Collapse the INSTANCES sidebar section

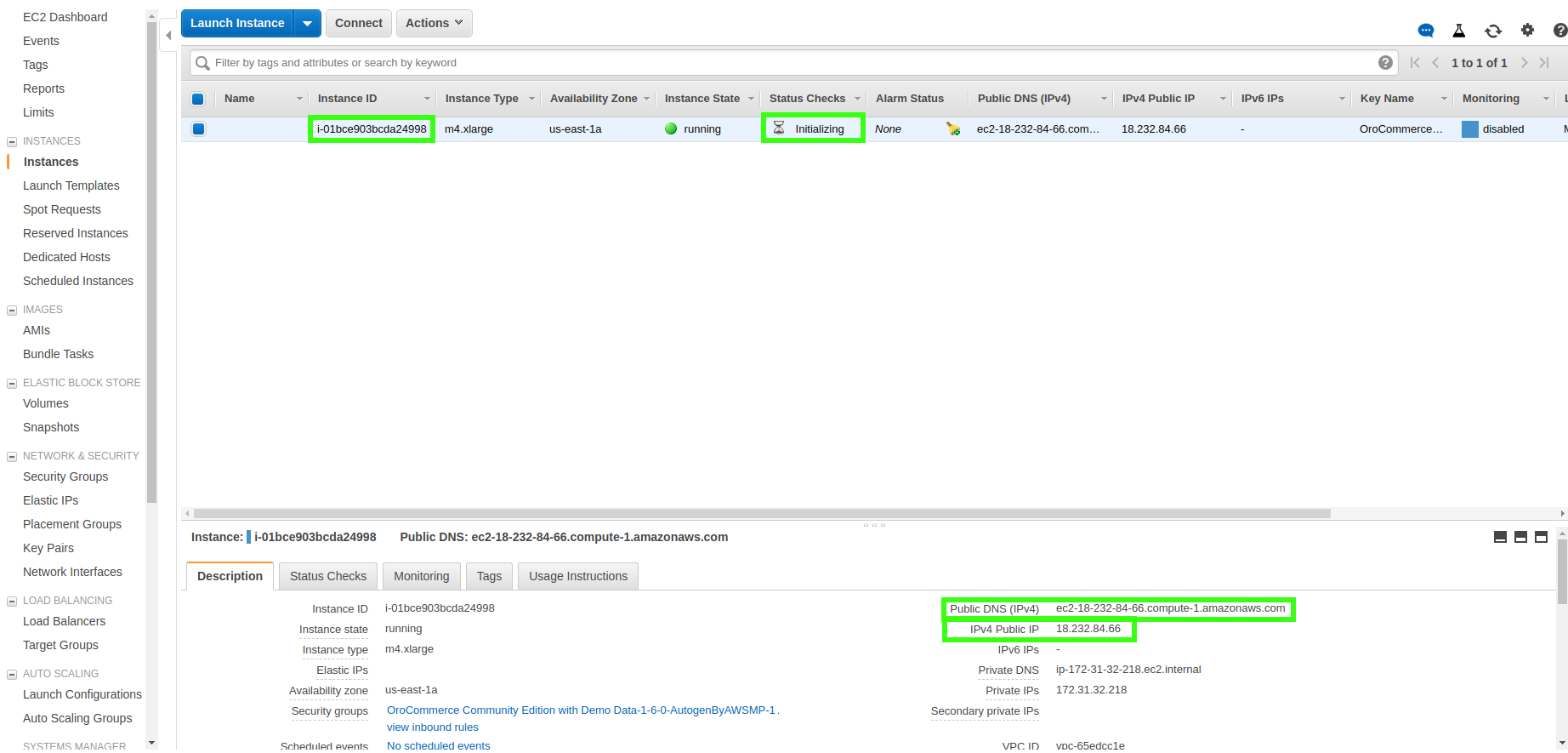[x=12, y=141]
